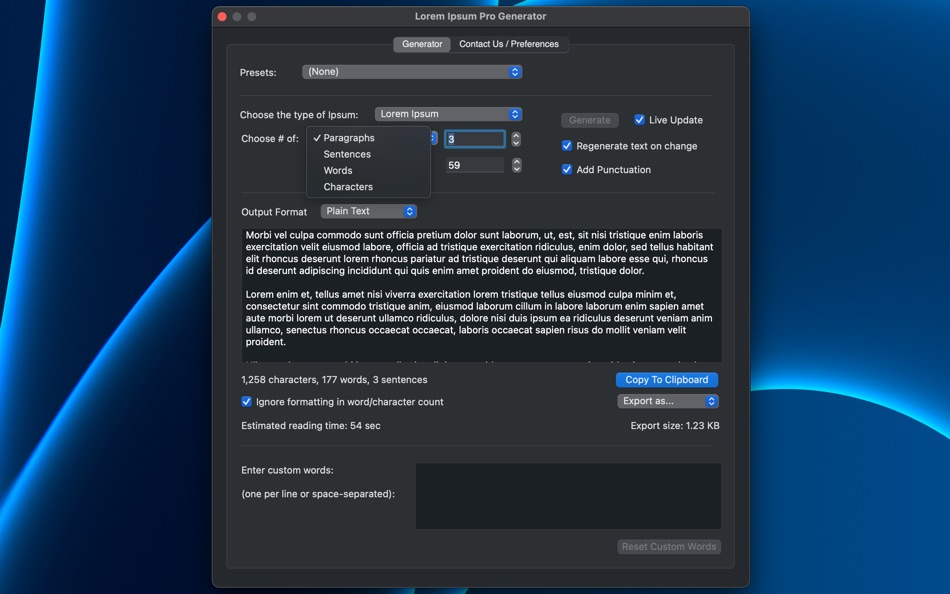This screenshot has height=594, width=950.
Task: Open the Export as... dropdown
Action: [668, 400]
